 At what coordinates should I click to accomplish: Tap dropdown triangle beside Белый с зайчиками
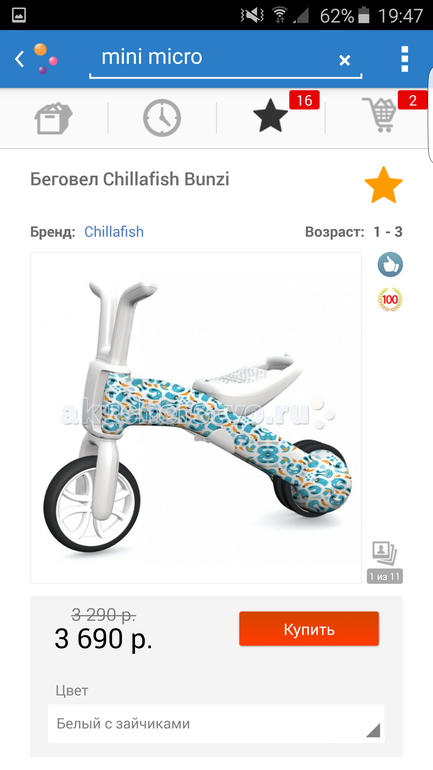(x=373, y=730)
